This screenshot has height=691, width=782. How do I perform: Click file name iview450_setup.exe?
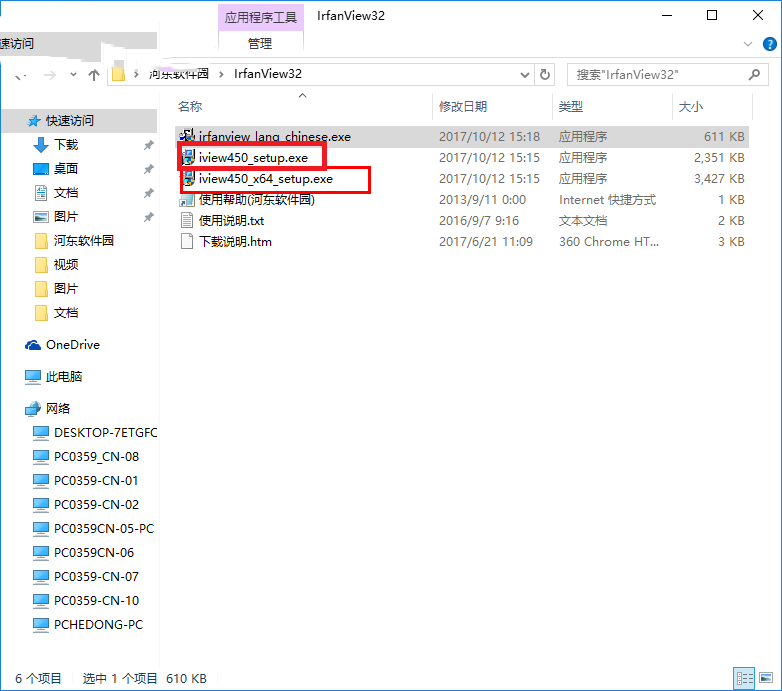coord(253,158)
